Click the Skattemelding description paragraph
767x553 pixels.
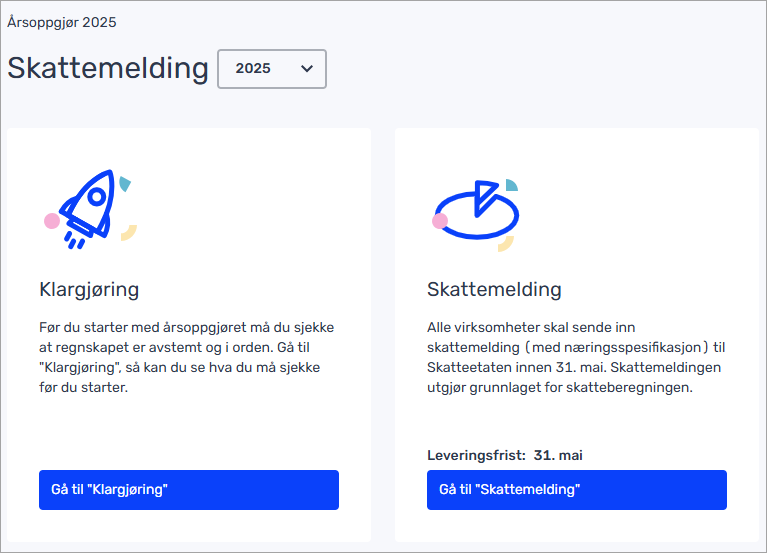pyautogui.click(x=575, y=357)
